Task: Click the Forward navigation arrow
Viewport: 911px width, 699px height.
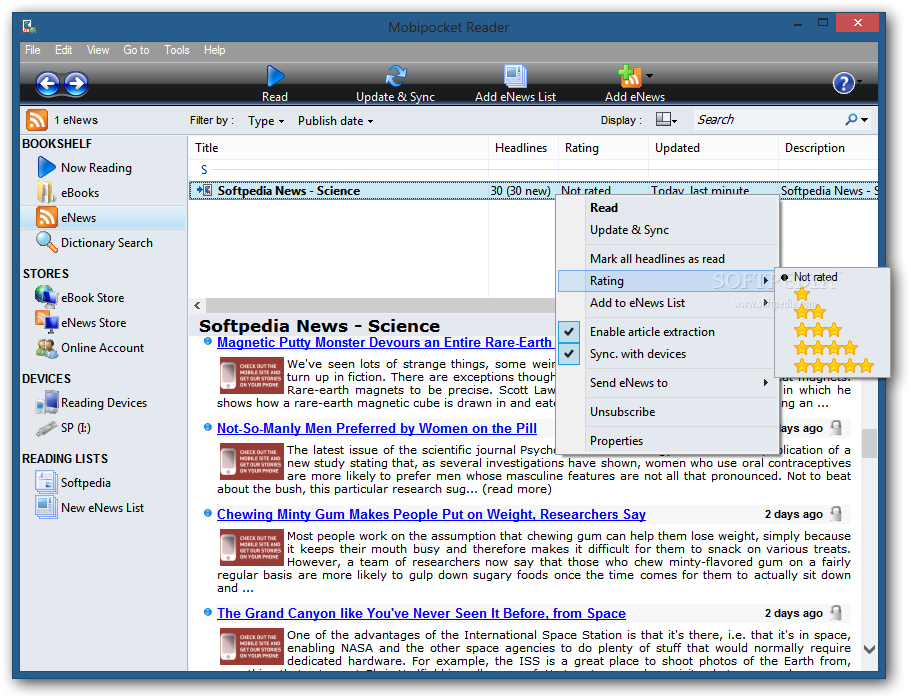Action: [x=76, y=84]
